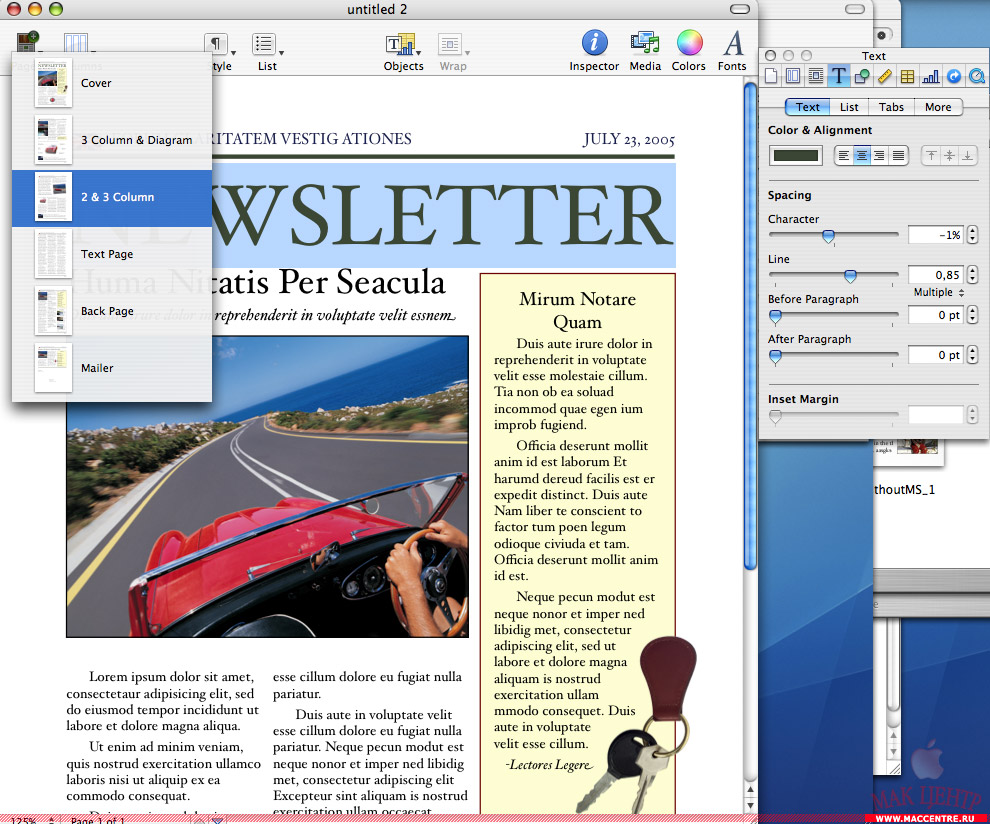Open the Layout inspector pane
The height and width of the screenshot is (824, 990).
click(793, 76)
